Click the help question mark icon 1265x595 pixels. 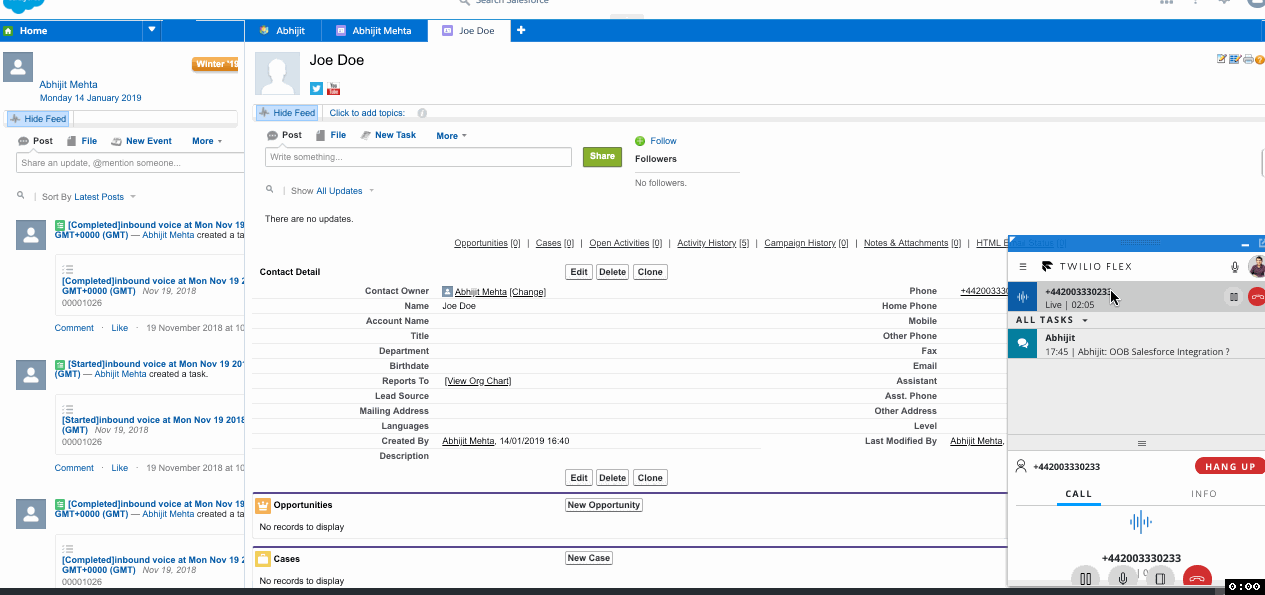[x=1260, y=60]
